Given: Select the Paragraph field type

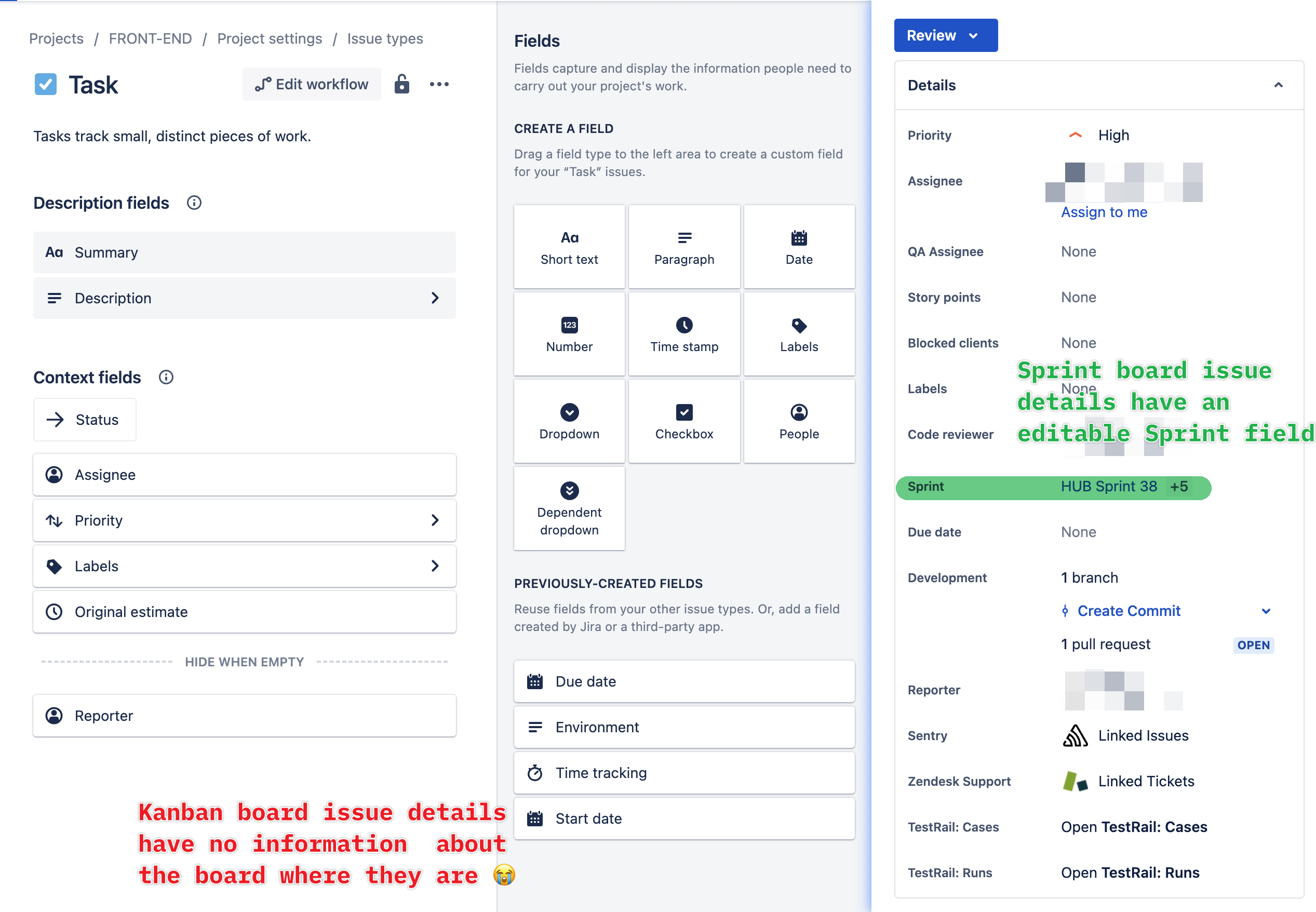Looking at the screenshot, I should [684, 247].
